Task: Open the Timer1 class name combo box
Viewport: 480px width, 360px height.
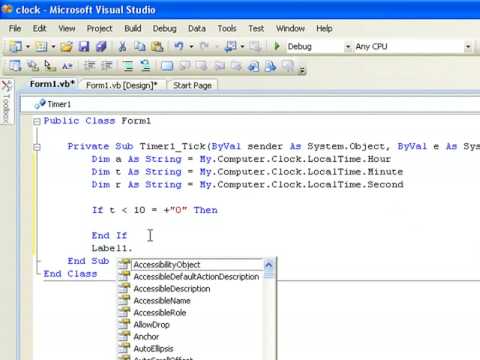Action: 250,104
